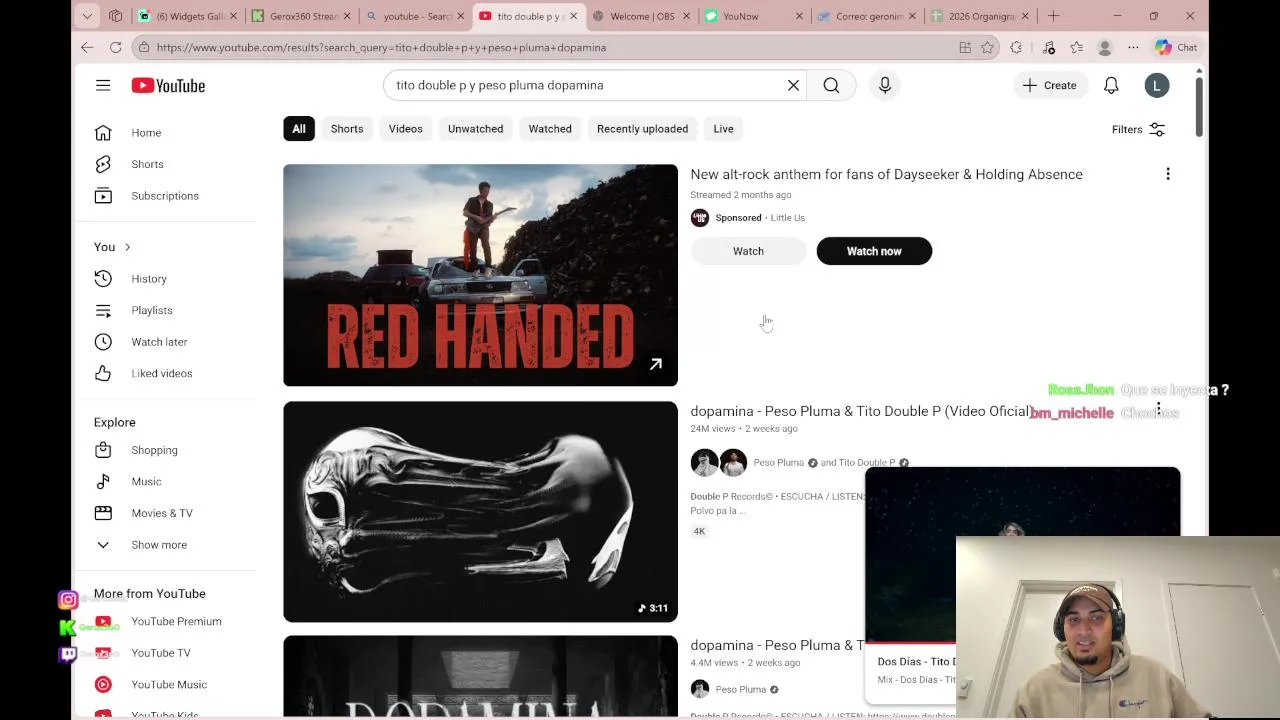Select the Watched filter chip
The height and width of the screenshot is (720, 1280).
(550, 128)
